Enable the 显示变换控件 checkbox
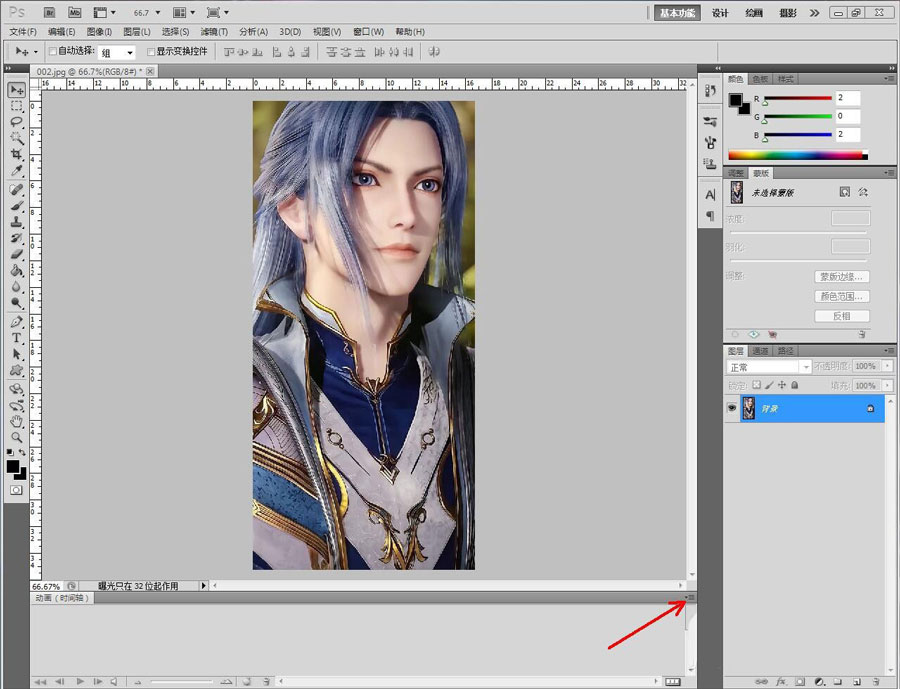Screen dimensions: 900x689 151,51
